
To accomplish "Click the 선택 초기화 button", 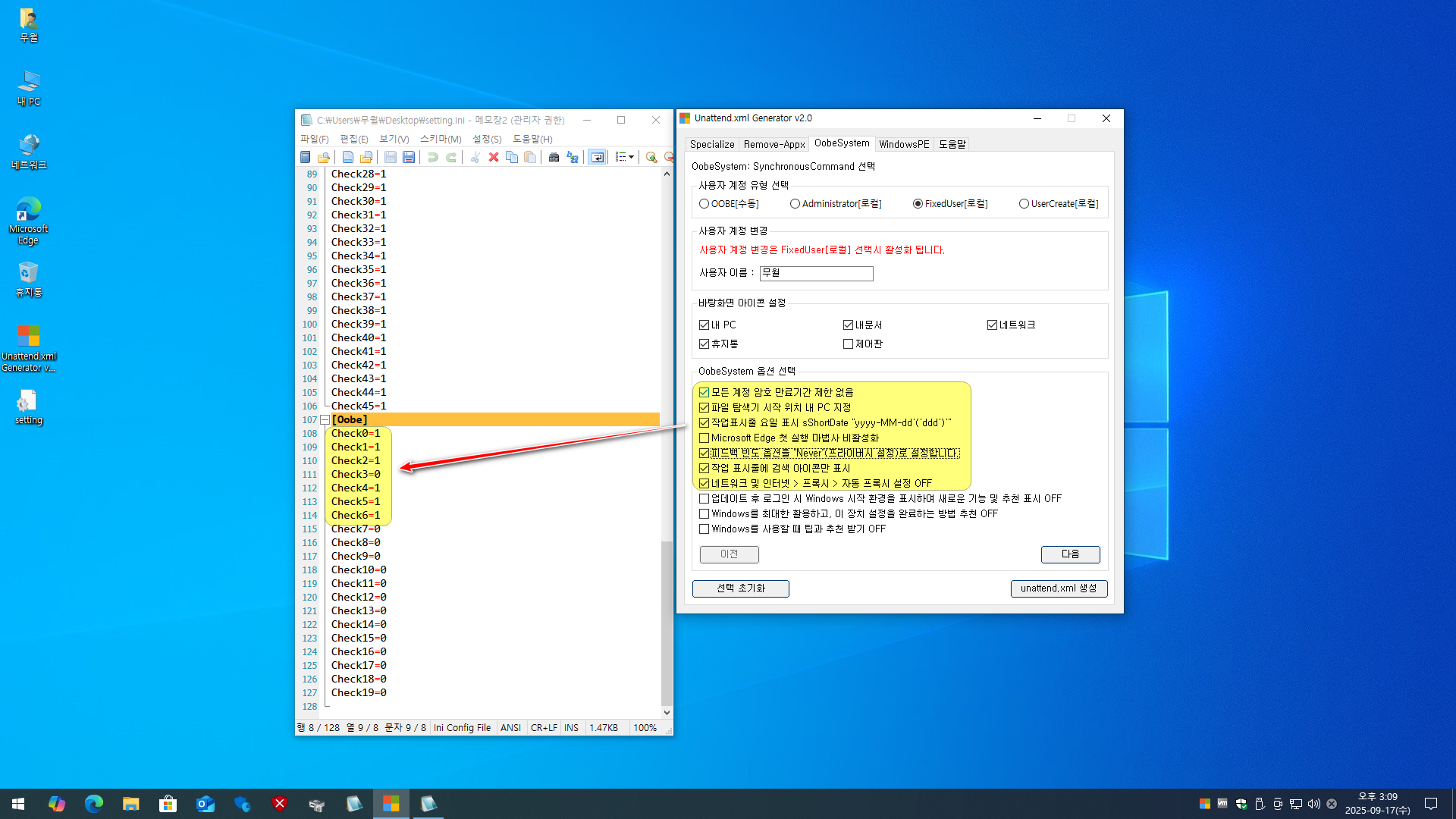I will coord(740,588).
